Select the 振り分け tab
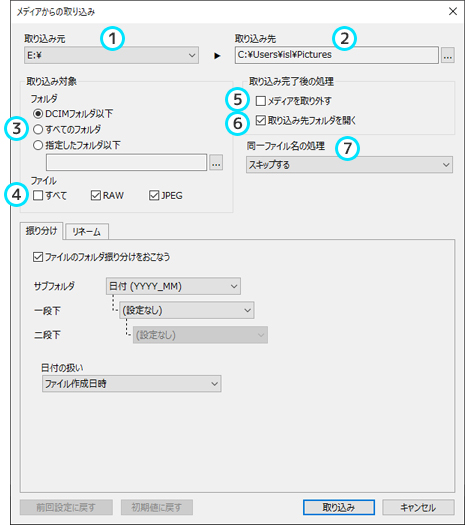The width and height of the screenshot is (465, 525). point(42,231)
